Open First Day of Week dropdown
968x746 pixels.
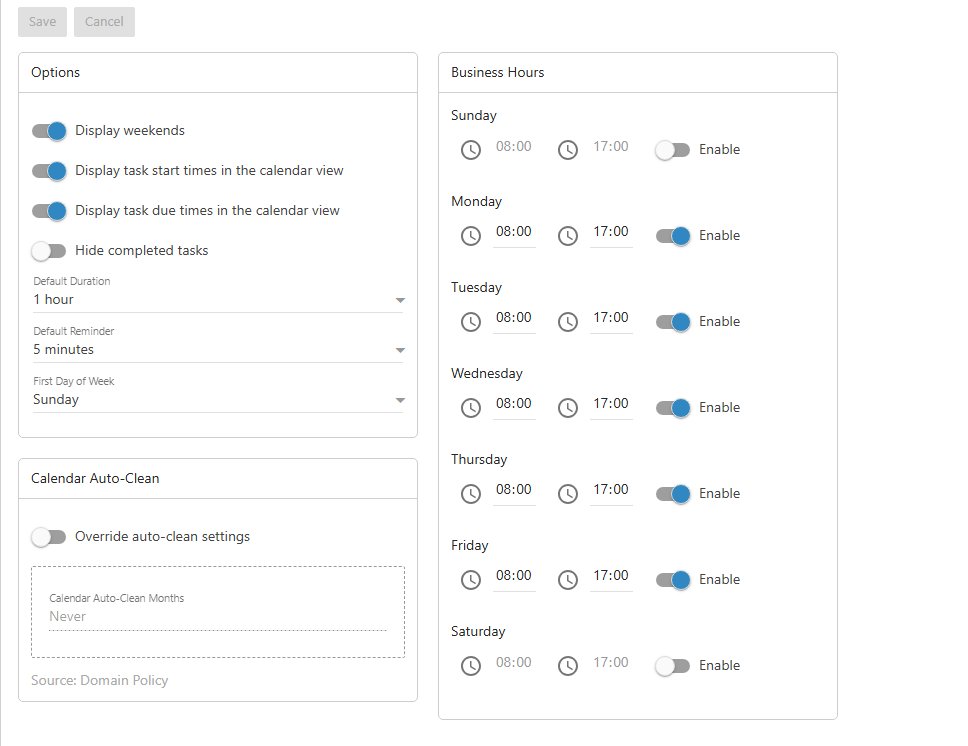coord(218,400)
